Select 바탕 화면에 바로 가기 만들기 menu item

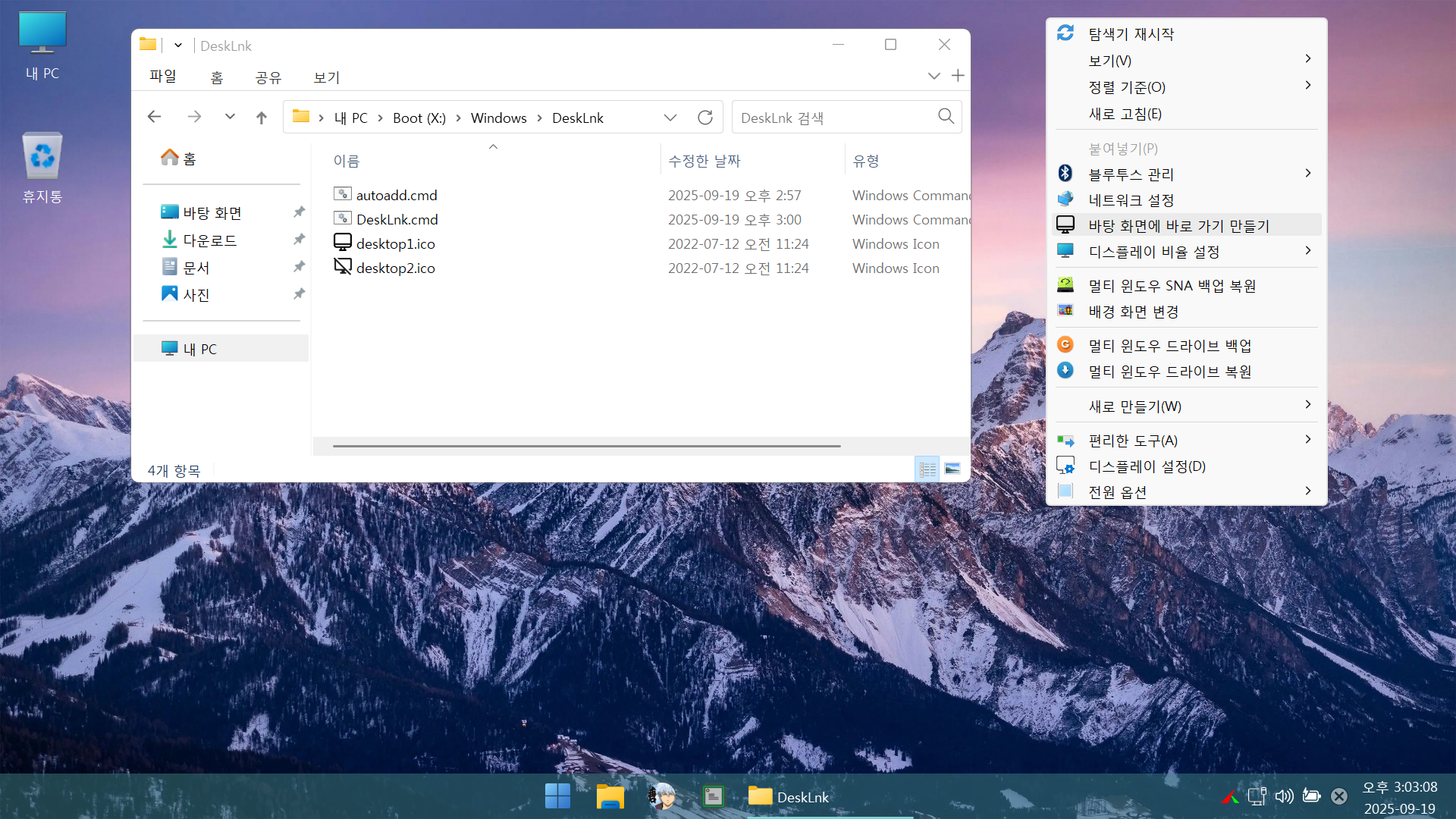(x=1178, y=225)
